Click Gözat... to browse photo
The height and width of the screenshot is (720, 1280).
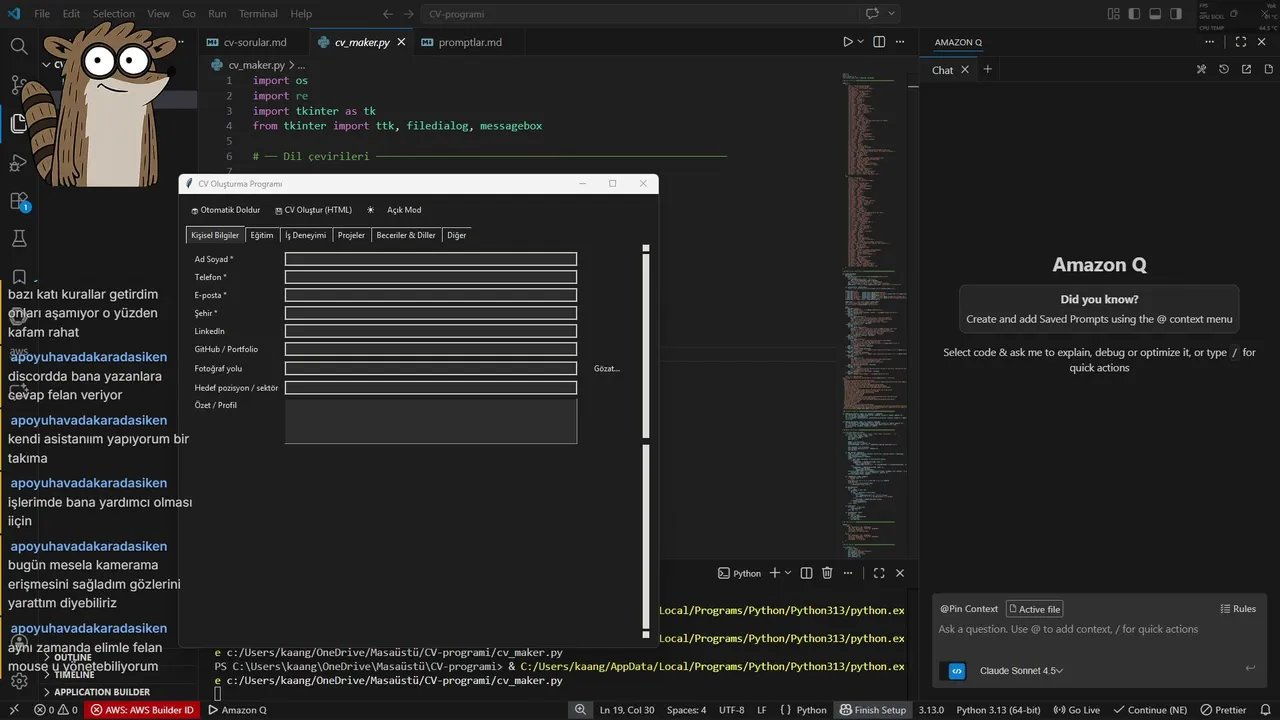pyautogui.click(x=607, y=369)
